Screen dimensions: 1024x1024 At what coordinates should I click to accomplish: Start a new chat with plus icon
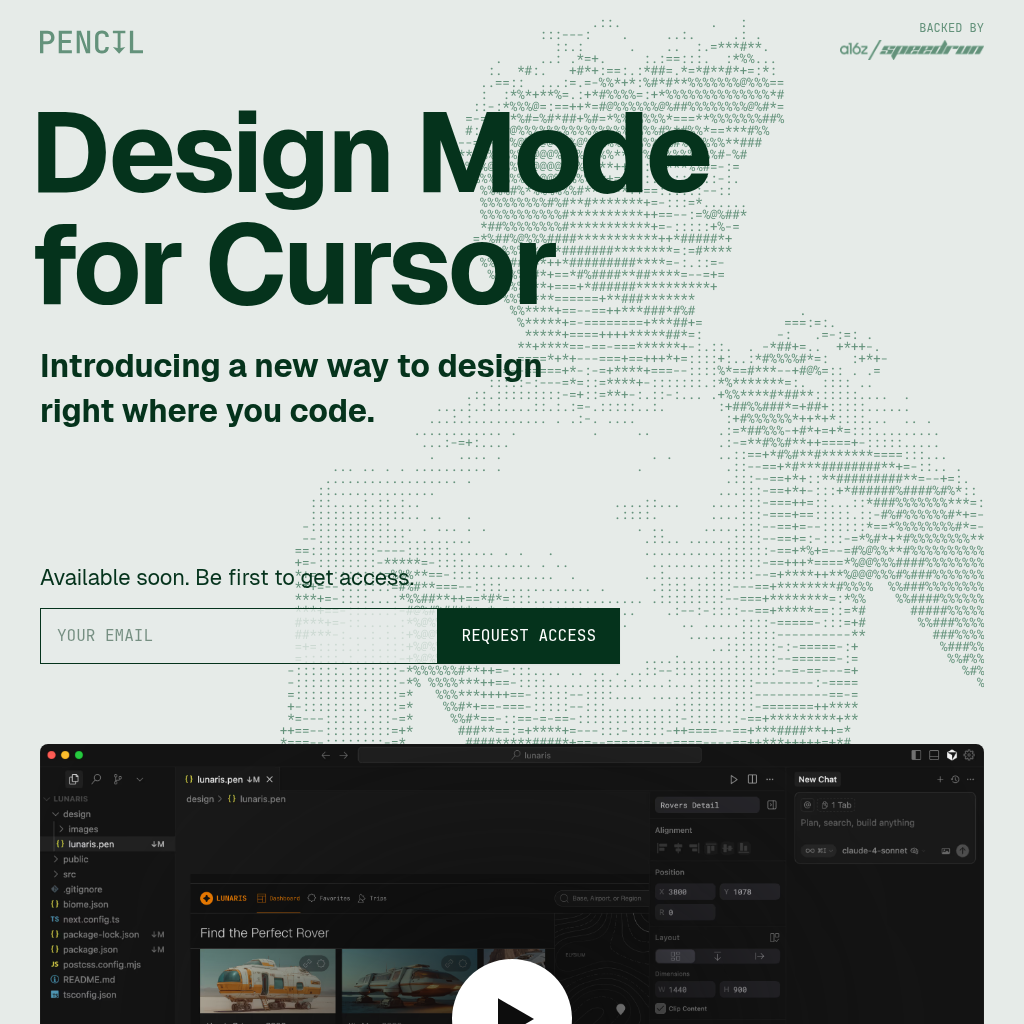tap(940, 779)
